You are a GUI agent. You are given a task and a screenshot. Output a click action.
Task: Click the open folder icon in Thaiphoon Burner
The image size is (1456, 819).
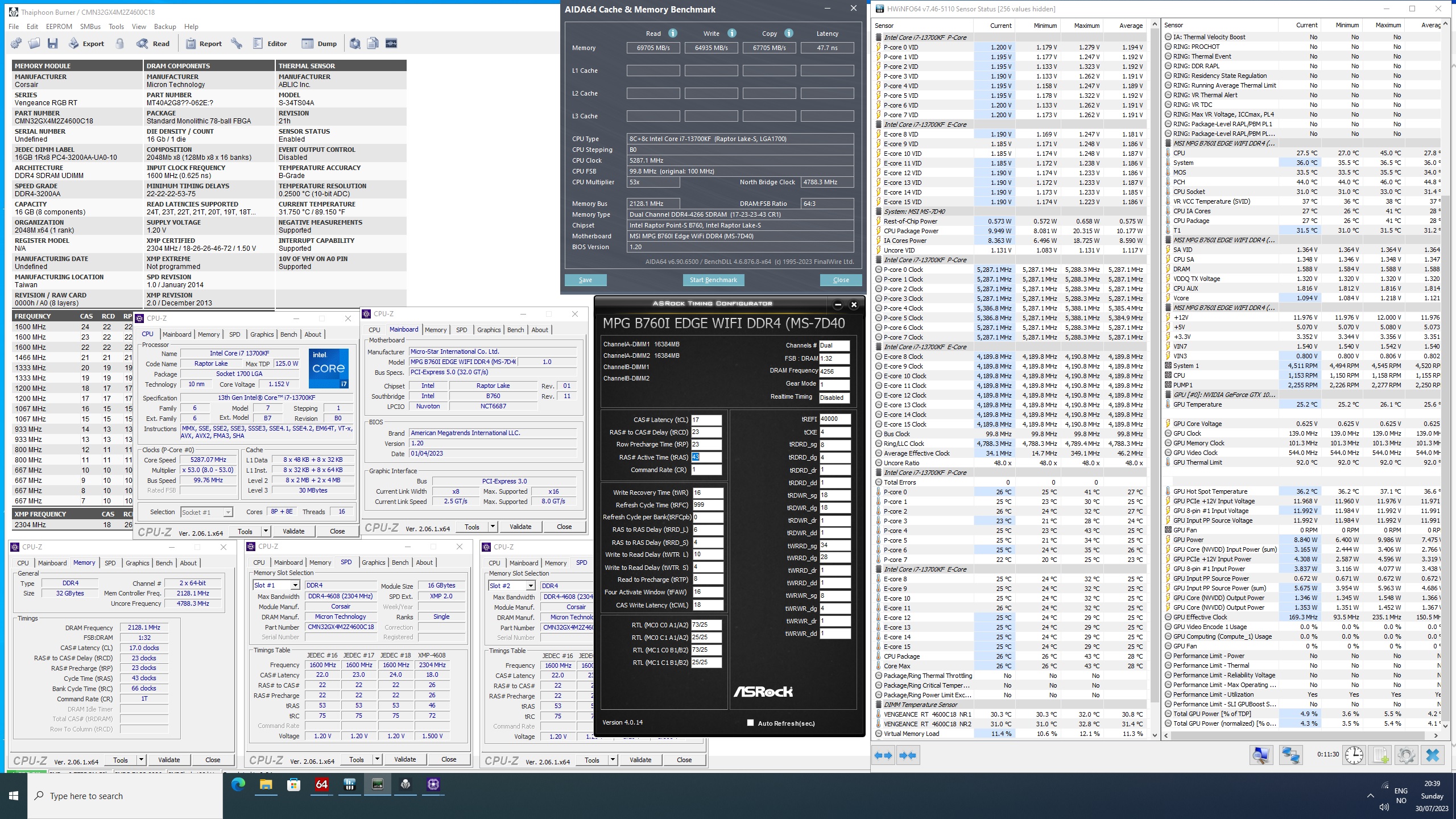click(x=35, y=43)
